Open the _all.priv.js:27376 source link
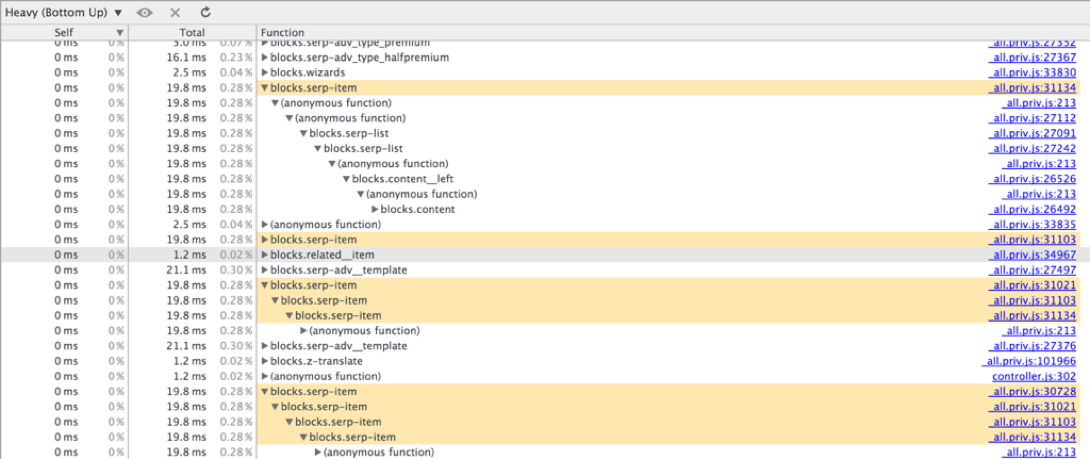The height and width of the screenshot is (459, 1090). (1032, 346)
